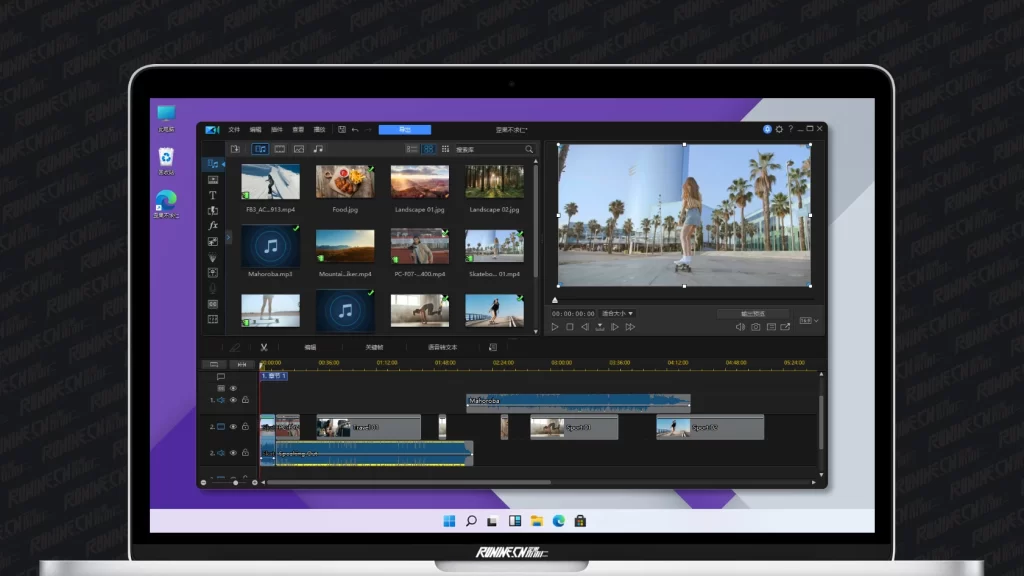
Task: Open preferences via the gear icon
Action: (x=779, y=129)
